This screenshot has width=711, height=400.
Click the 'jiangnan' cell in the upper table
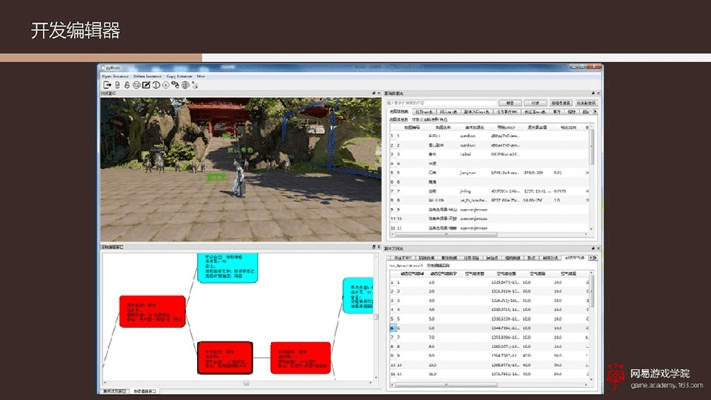(468, 173)
